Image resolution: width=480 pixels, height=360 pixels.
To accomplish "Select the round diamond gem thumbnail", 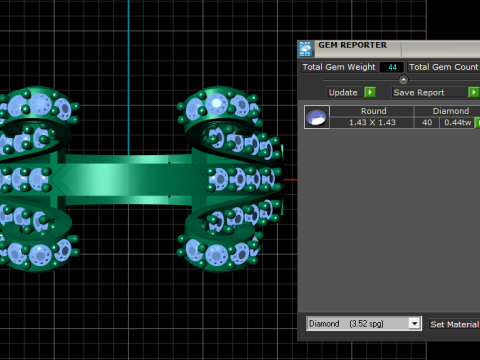I will click(x=316, y=117).
